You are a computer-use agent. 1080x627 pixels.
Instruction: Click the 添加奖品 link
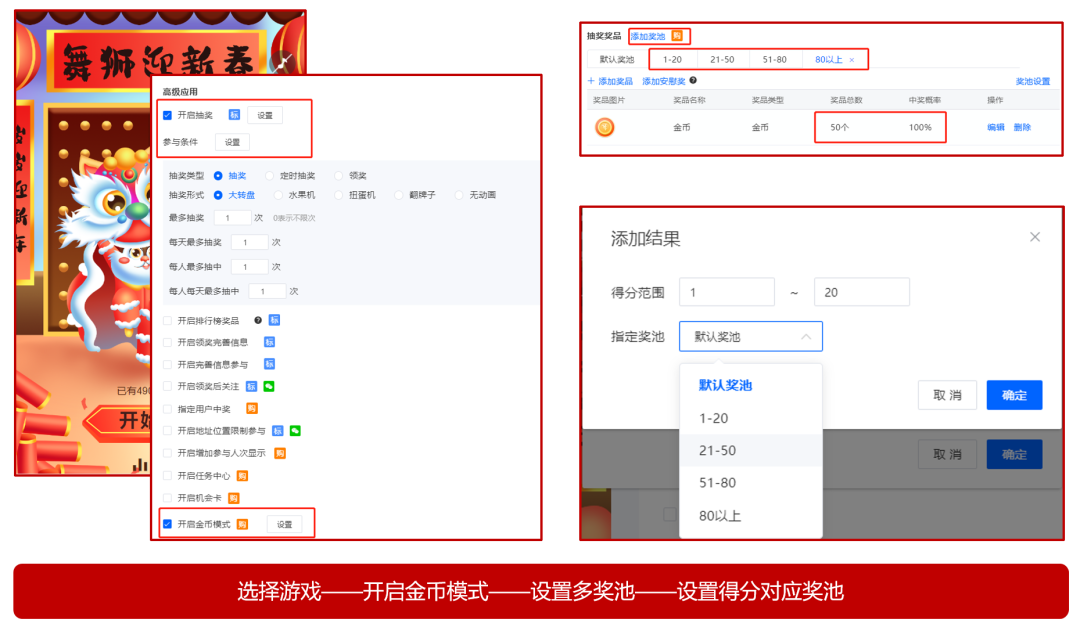click(x=610, y=81)
